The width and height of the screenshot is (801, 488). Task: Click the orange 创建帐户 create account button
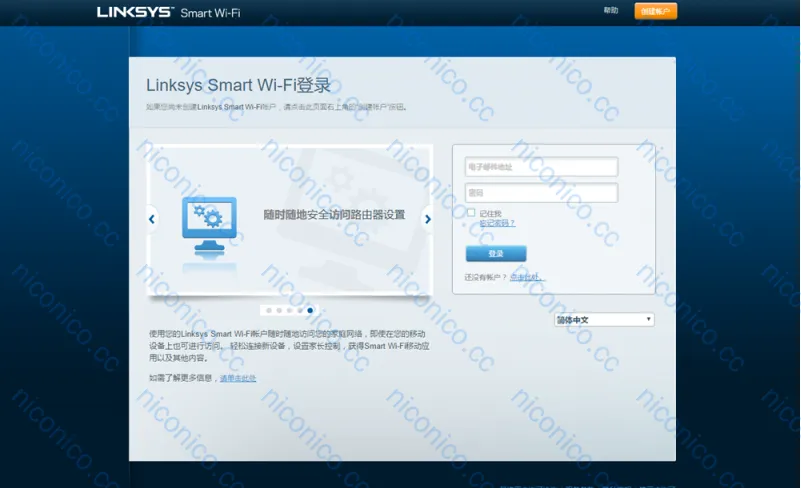point(656,11)
